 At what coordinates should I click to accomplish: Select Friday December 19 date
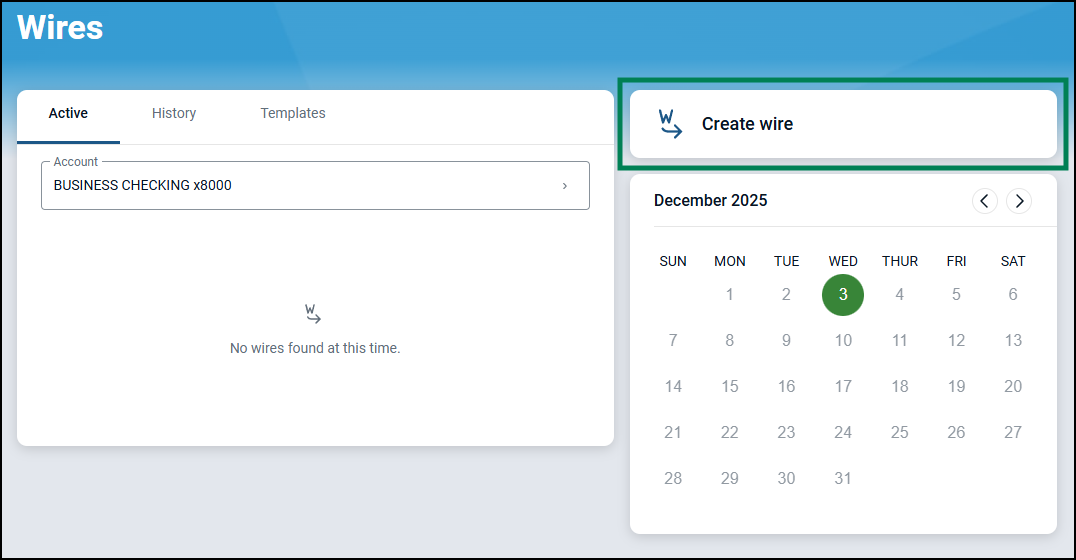956,387
